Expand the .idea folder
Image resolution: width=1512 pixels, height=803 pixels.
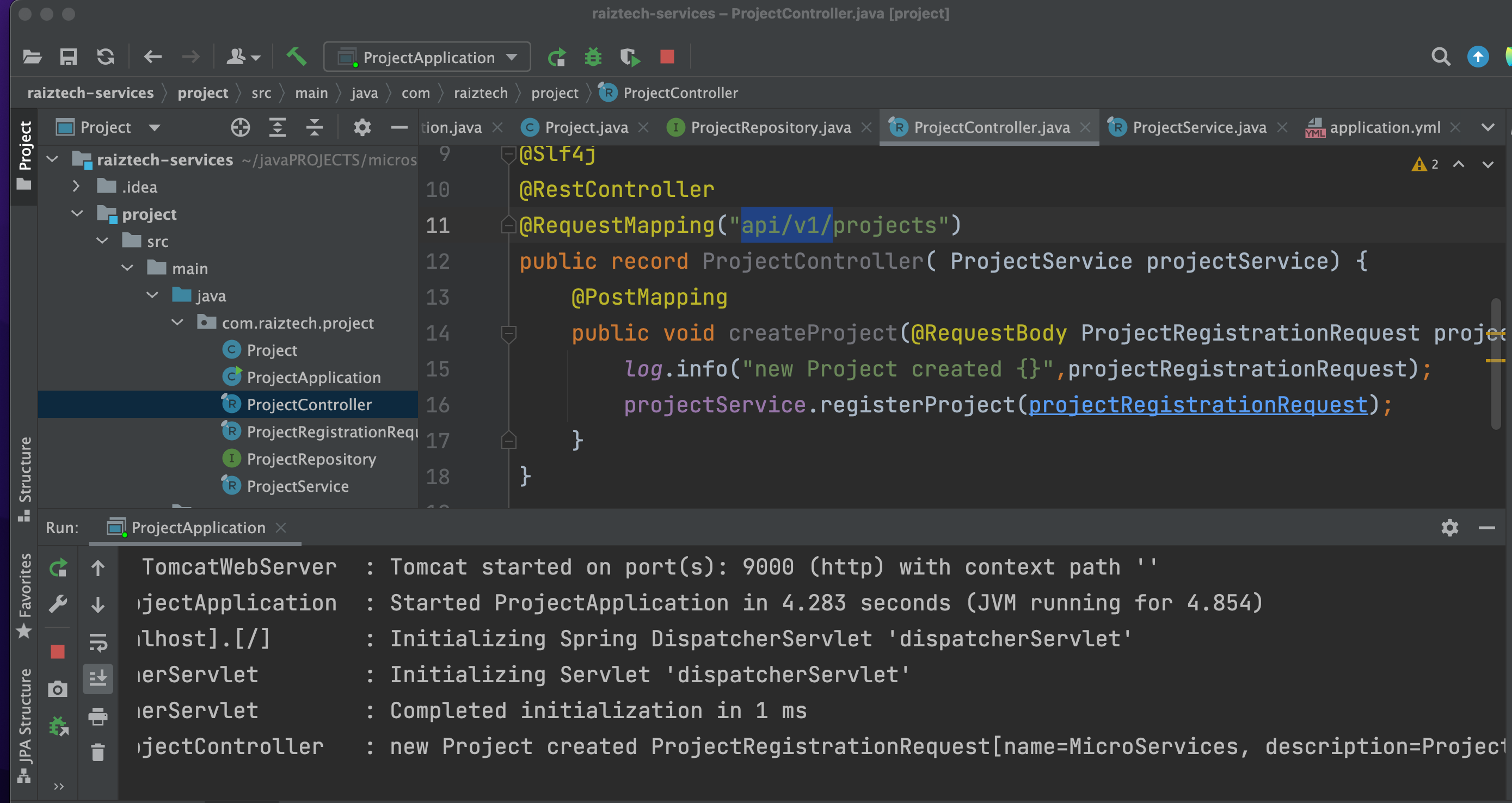(76, 187)
